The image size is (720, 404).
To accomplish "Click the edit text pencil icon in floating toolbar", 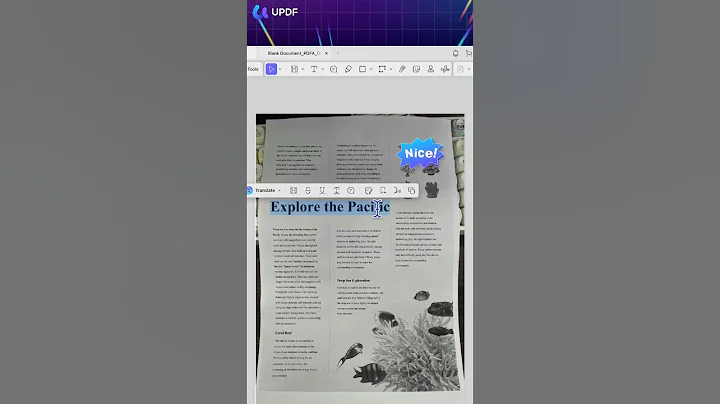I will point(368,191).
